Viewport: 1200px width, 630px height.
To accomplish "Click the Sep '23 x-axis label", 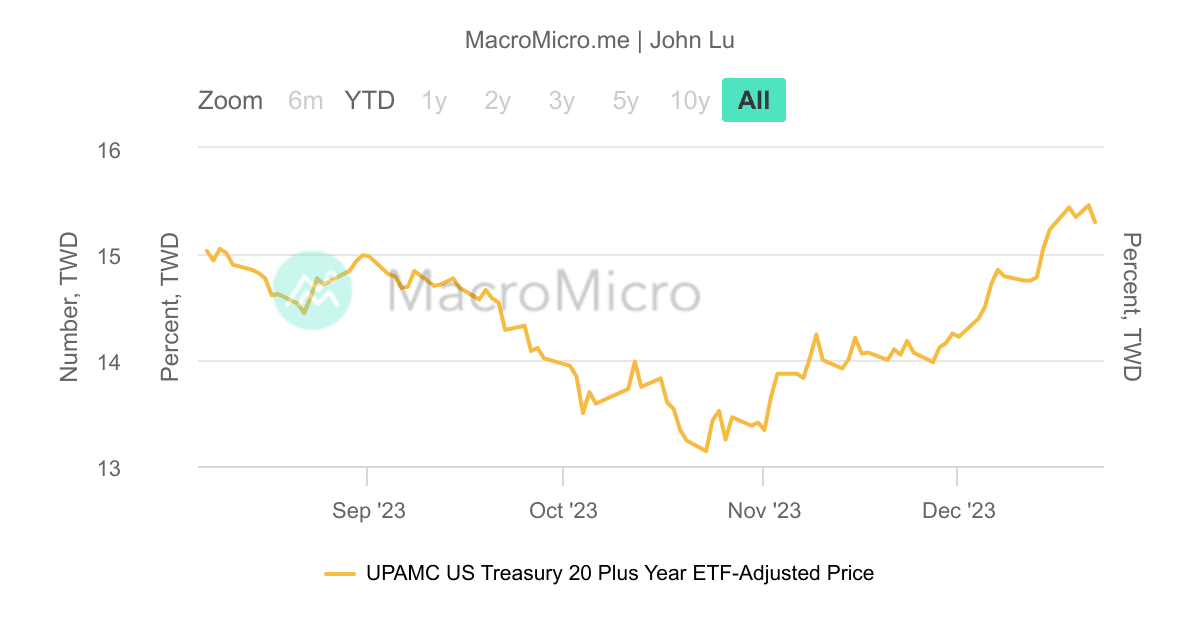I will click(x=369, y=511).
